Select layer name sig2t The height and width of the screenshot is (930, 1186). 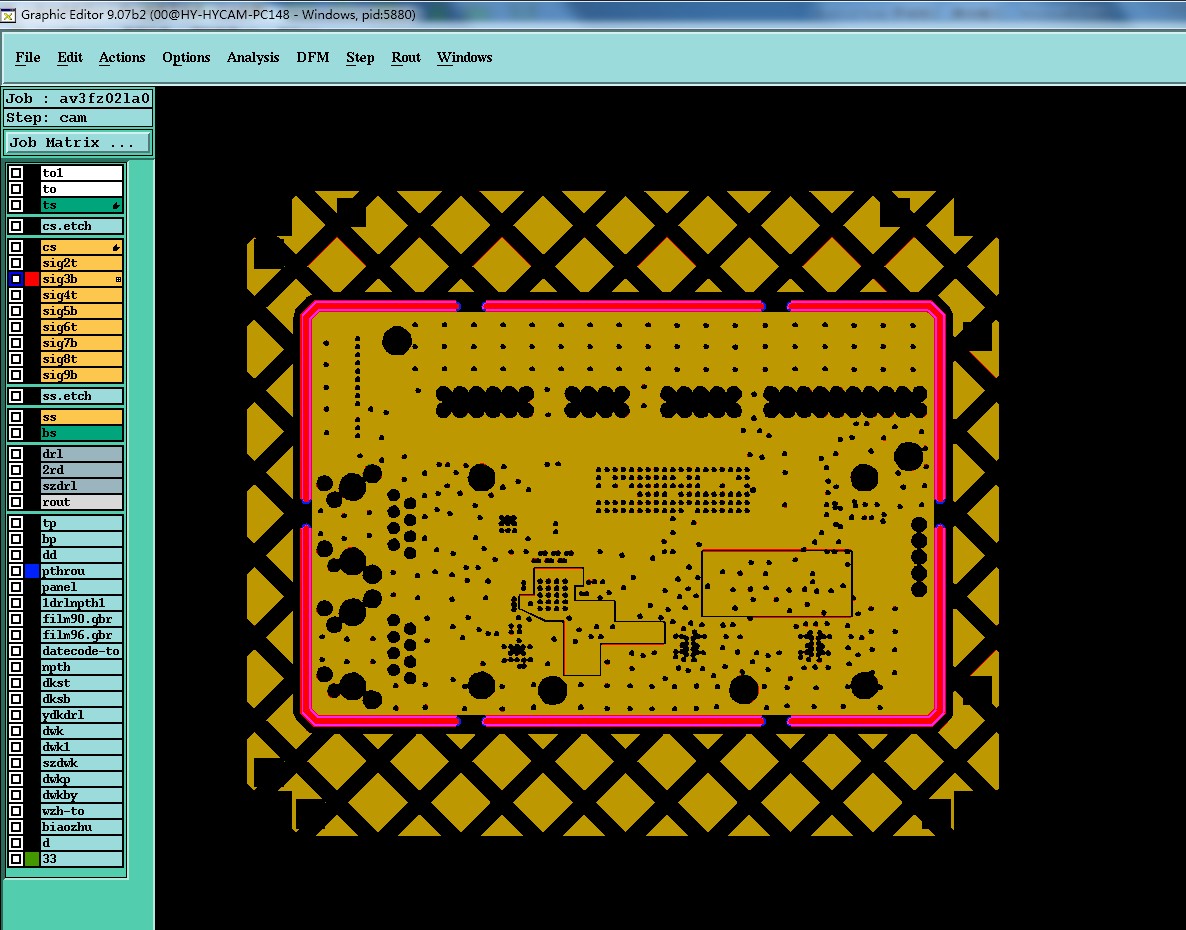(82, 263)
